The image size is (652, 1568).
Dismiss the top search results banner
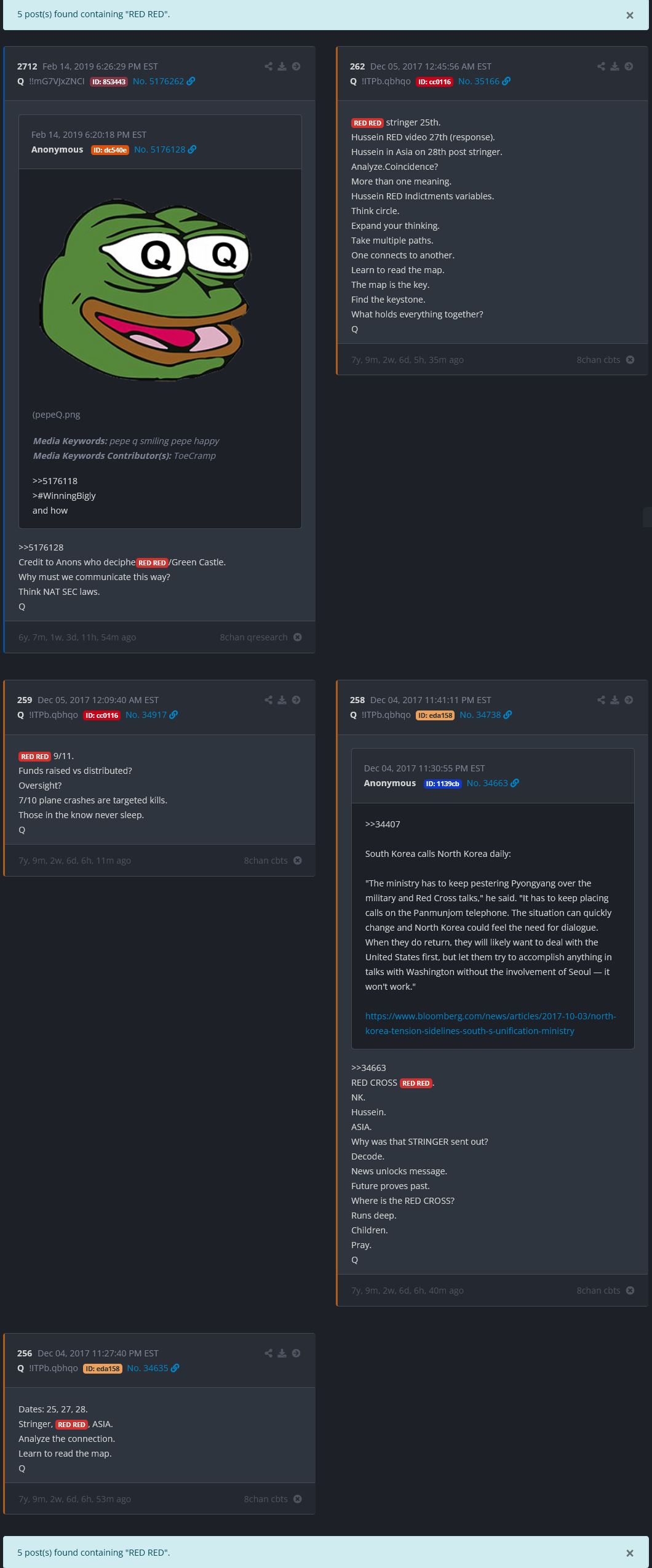[x=630, y=15]
